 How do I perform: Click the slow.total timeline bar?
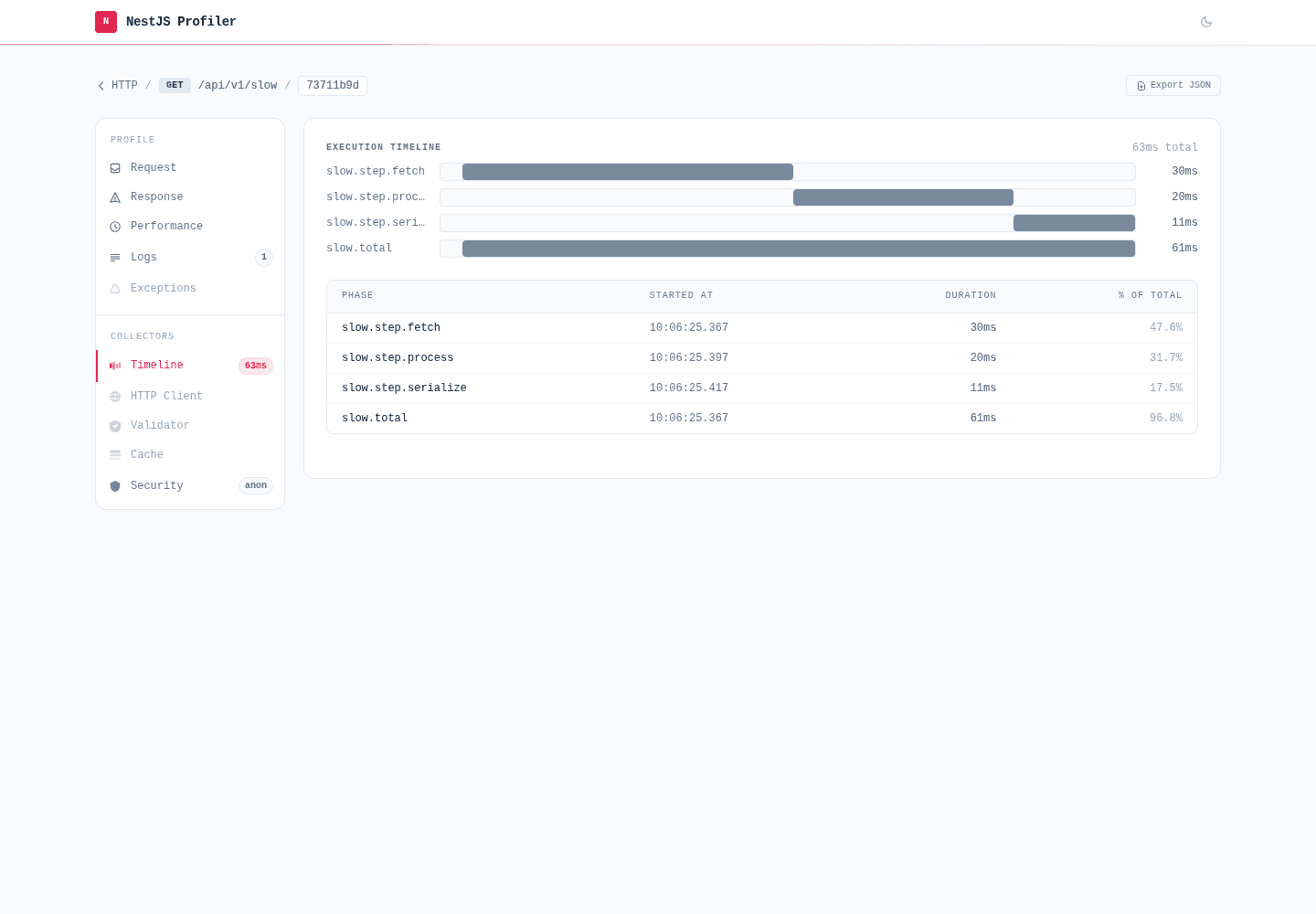click(x=799, y=249)
